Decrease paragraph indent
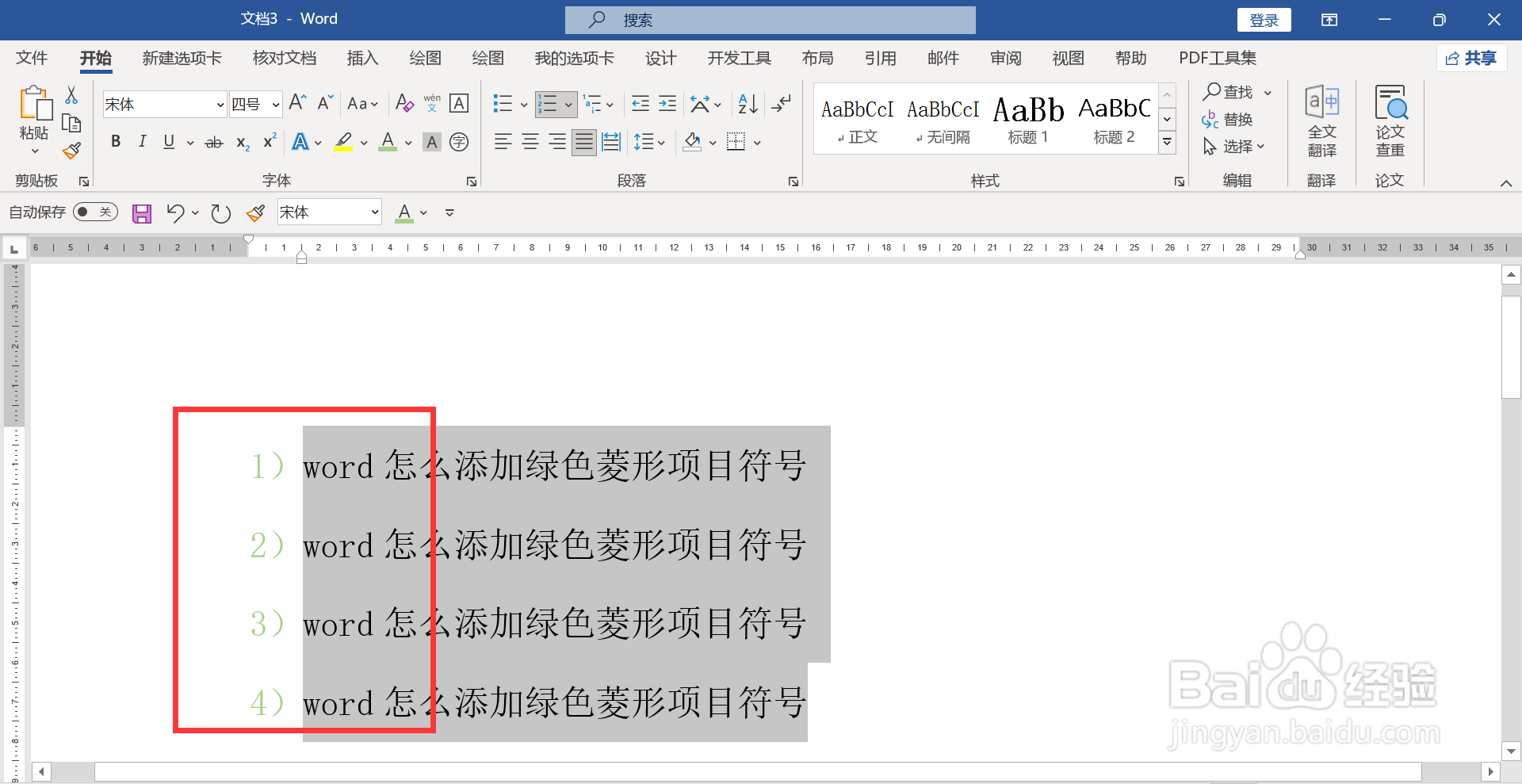 pos(641,104)
